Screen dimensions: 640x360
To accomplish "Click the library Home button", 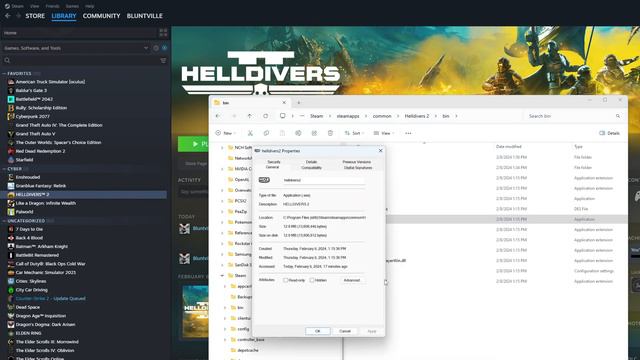I will 79,33.
